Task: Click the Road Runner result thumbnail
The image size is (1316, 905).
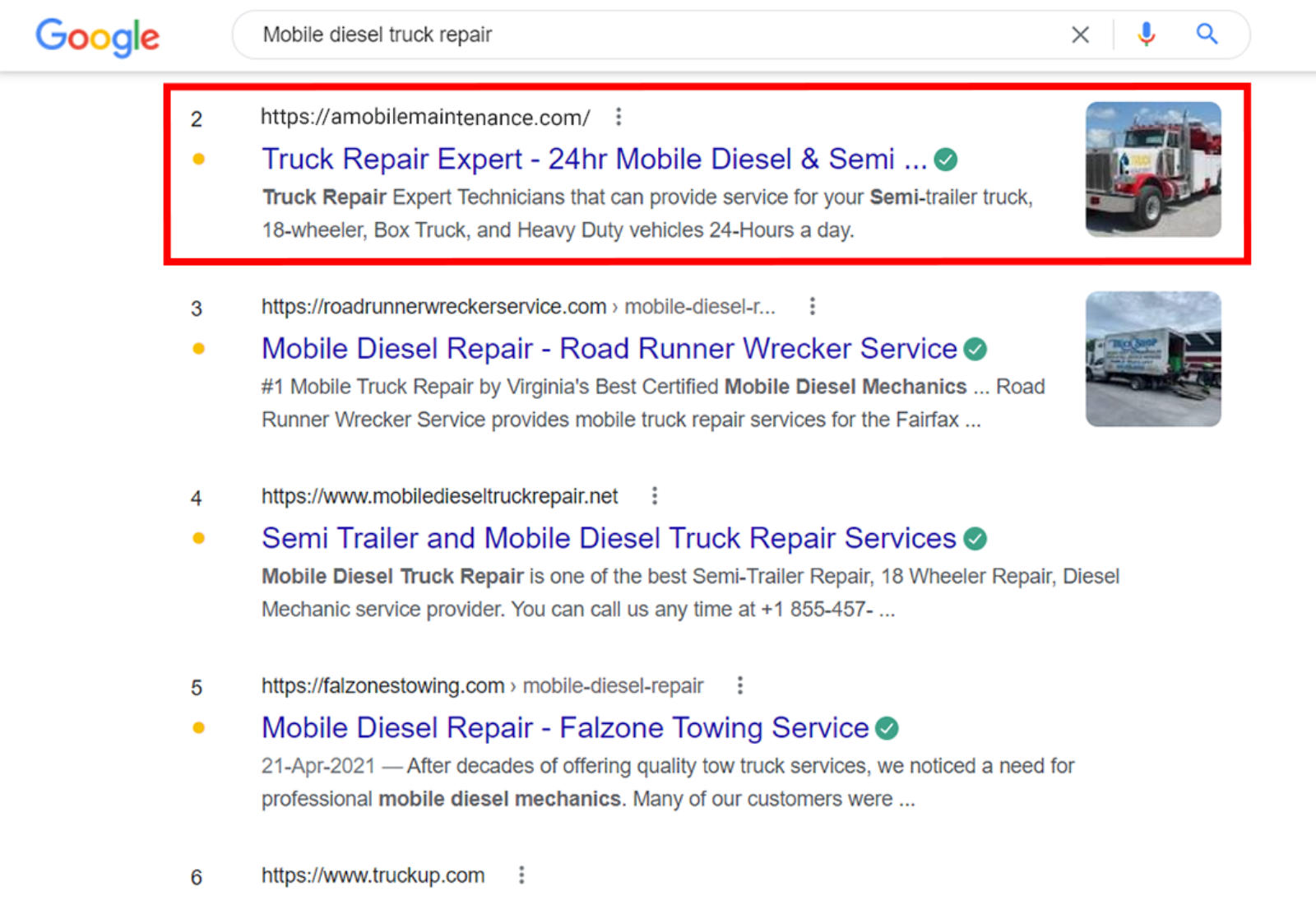Action: pos(1152,360)
